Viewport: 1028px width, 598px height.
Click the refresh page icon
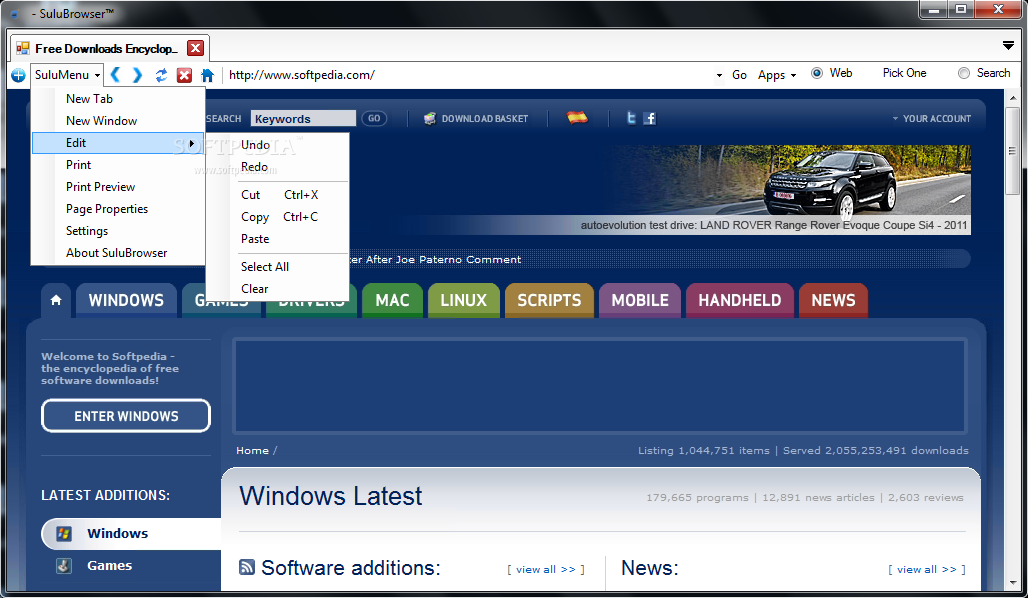pos(161,75)
